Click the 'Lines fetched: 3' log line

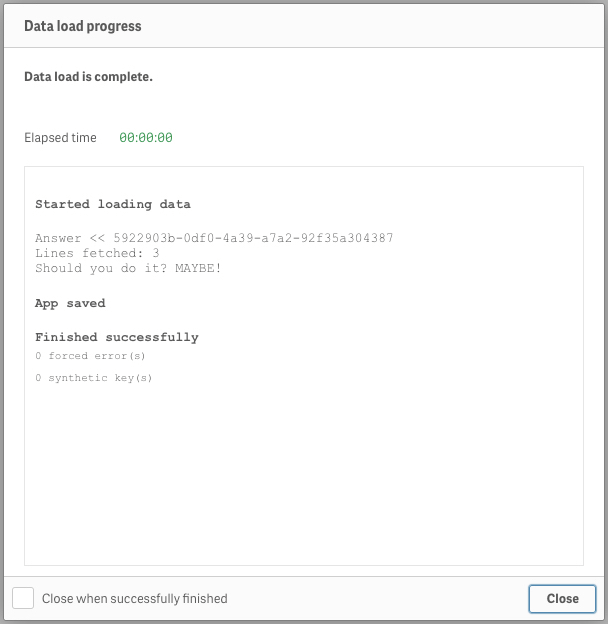97,253
